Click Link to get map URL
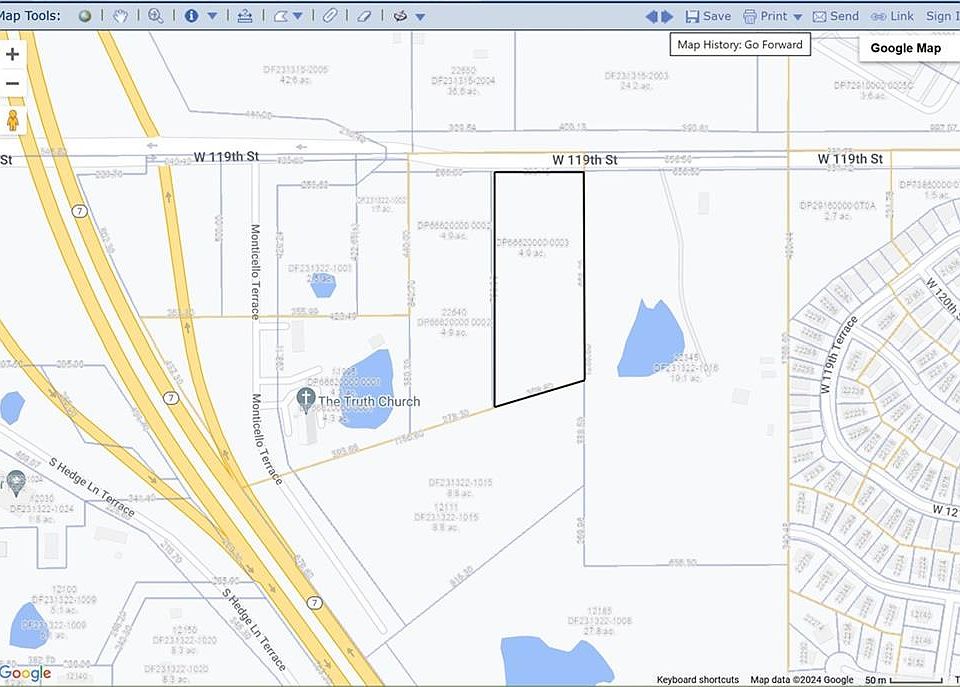Viewport: 960px width, 687px height. (892, 17)
